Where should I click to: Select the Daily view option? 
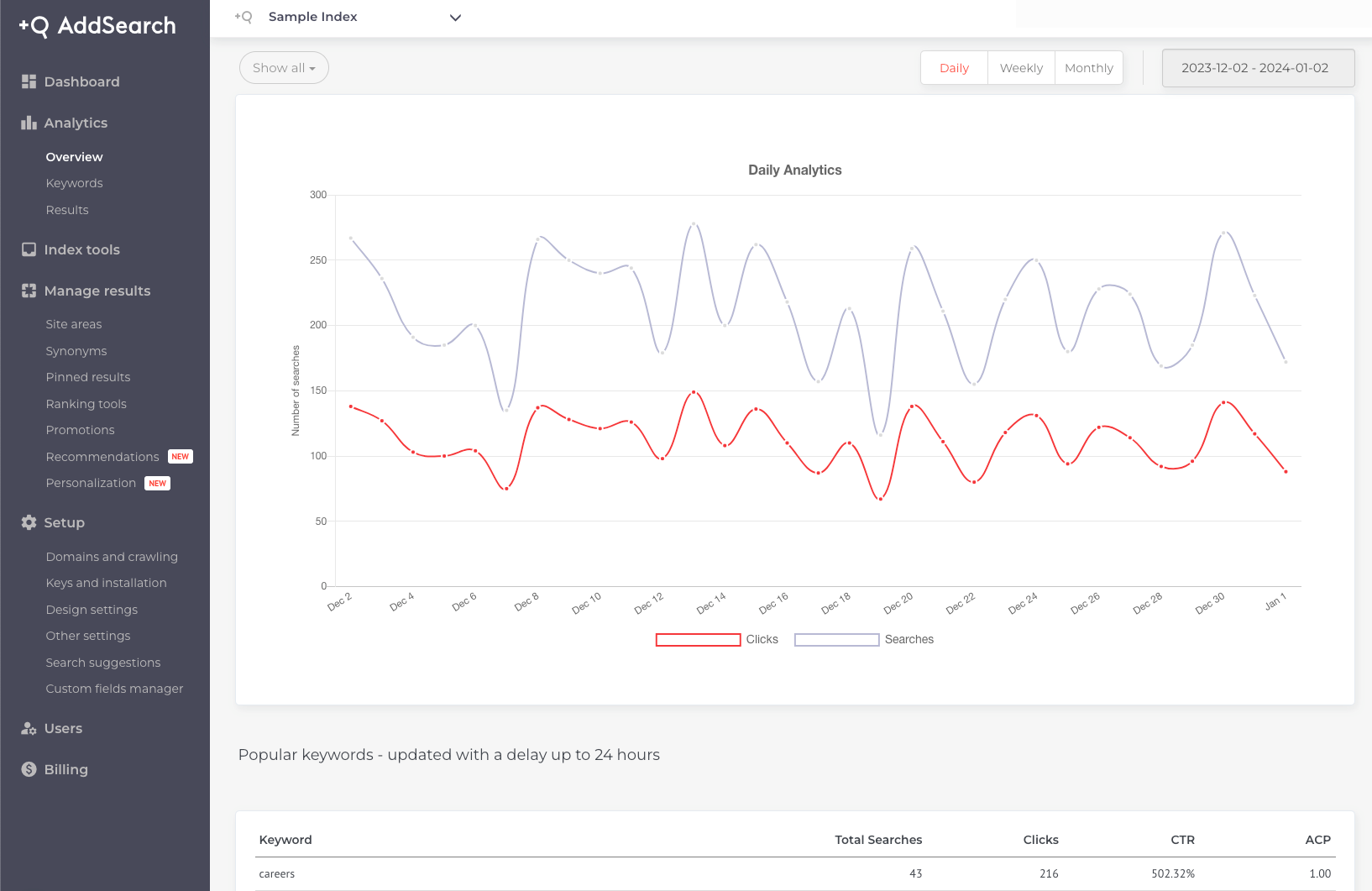[954, 67]
